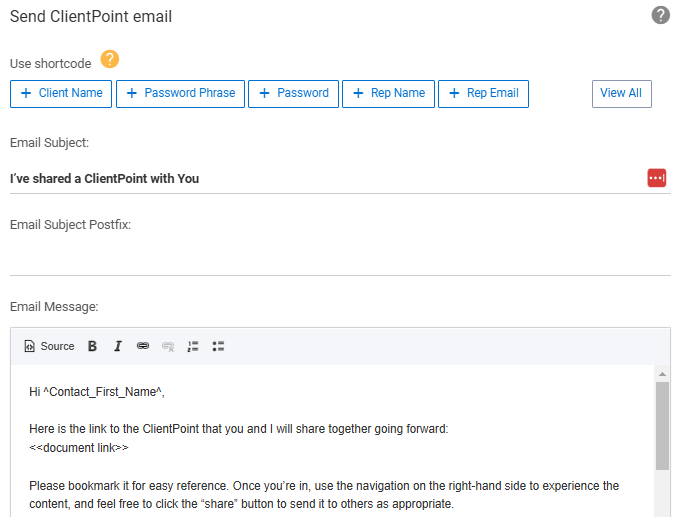Insert the Password shortcode
The height and width of the screenshot is (517, 679).
point(293,94)
